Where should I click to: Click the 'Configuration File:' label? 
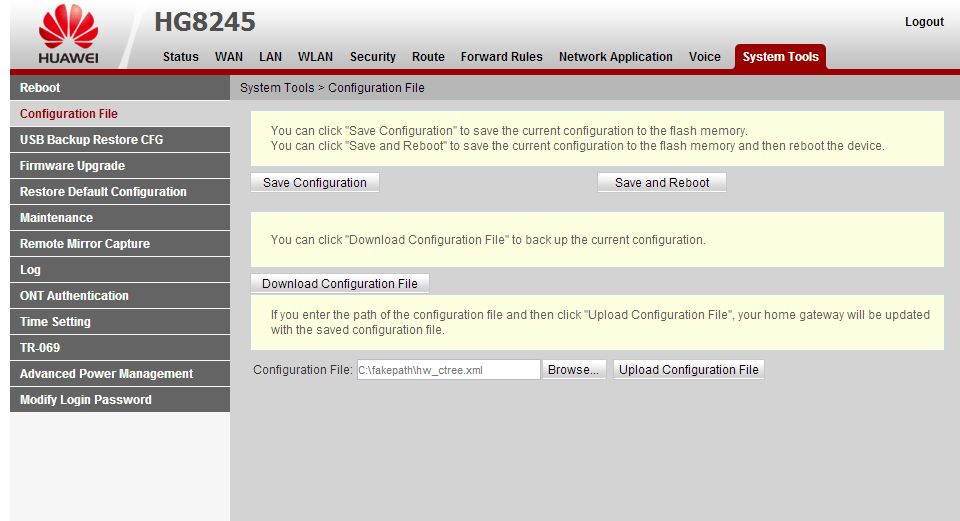(x=302, y=370)
